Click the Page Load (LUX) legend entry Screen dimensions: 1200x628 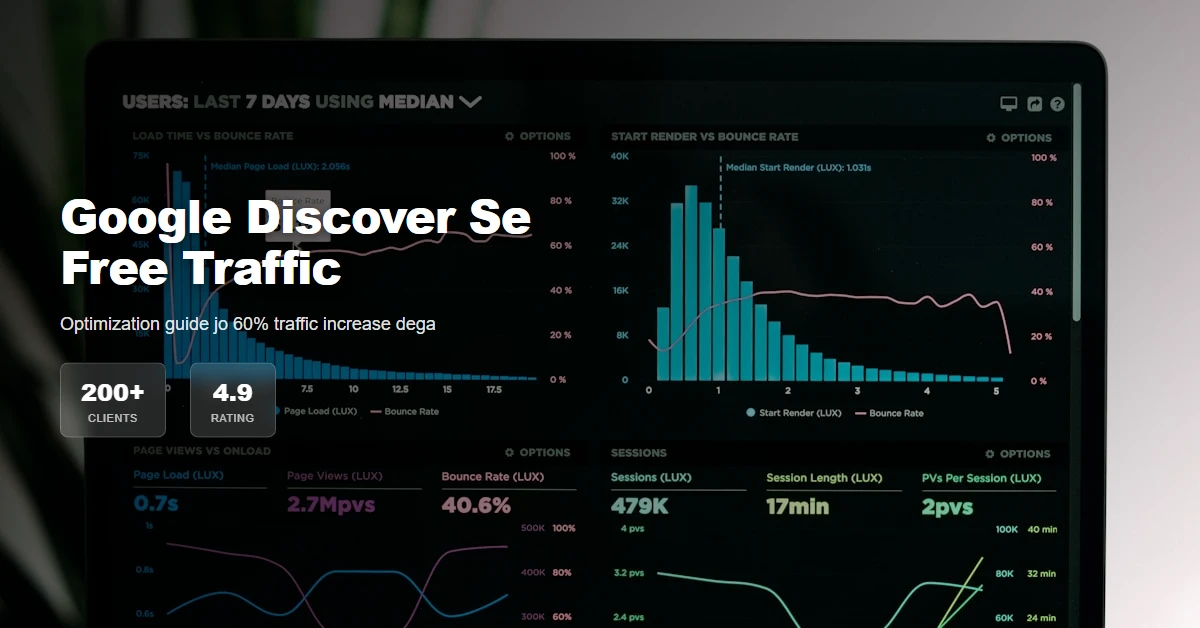pyautogui.click(x=313, y=411)
